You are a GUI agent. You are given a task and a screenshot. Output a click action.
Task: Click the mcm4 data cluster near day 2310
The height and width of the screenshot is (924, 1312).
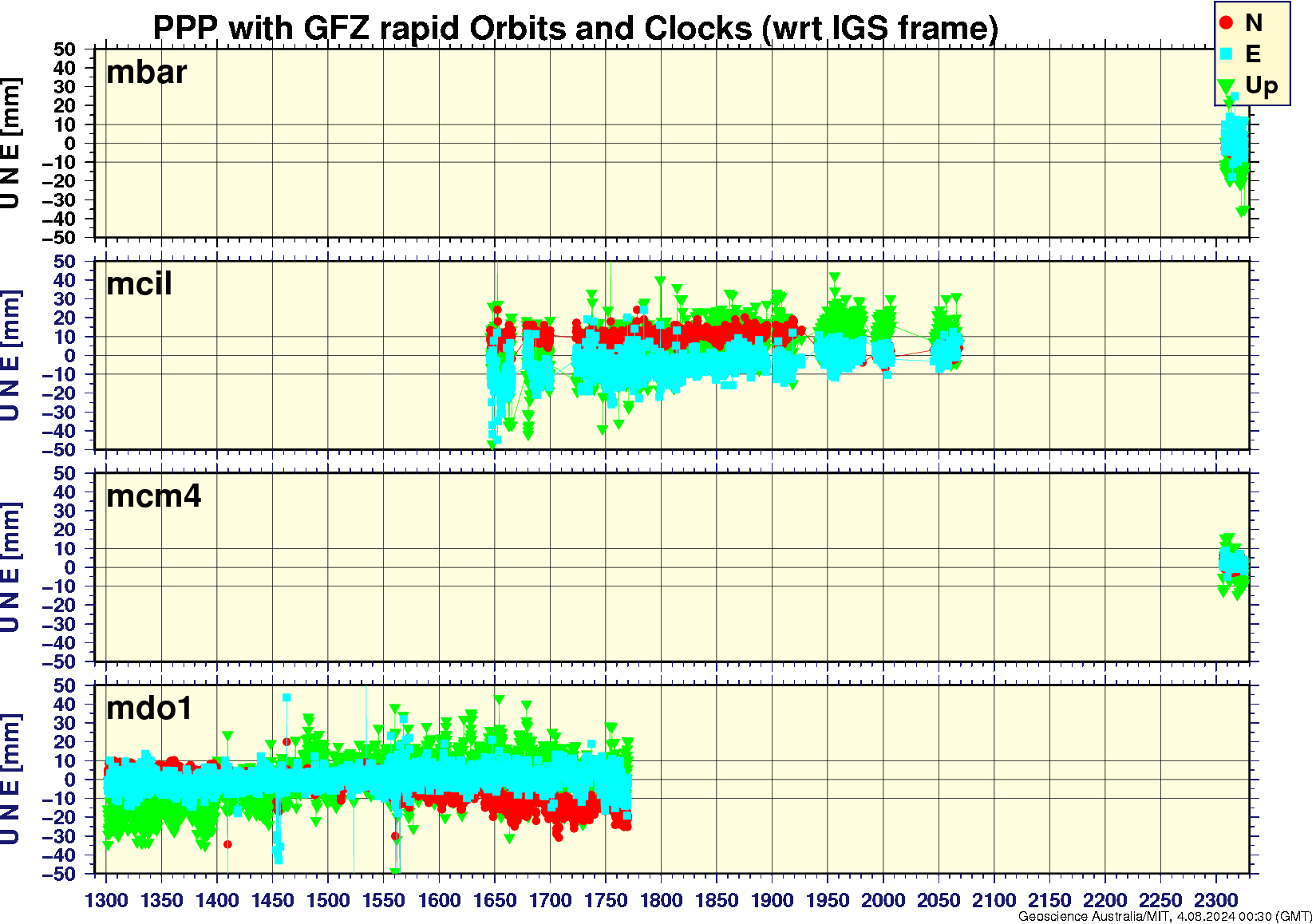[x=1234, y=565]
